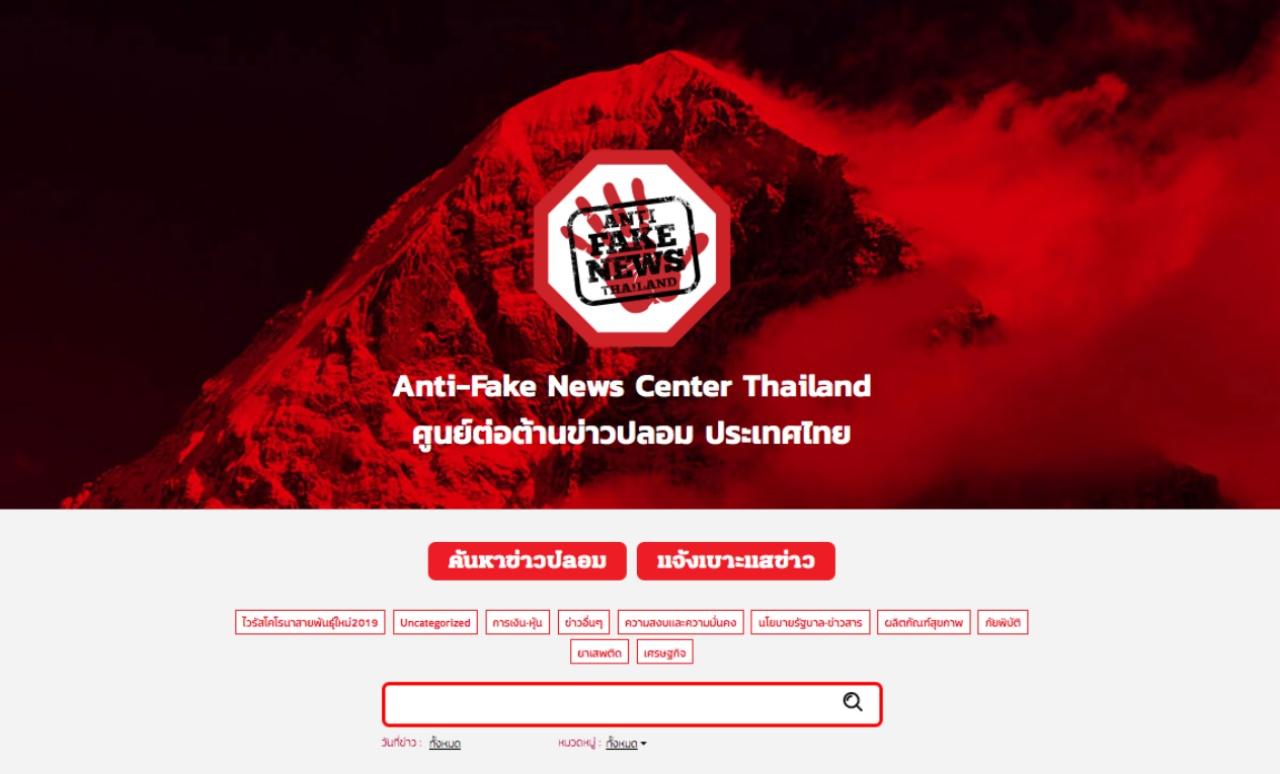Screen dimensions: 1280x774
Task: Click the Anti-Fake News Center Thailand heading
Action: pos(632,386)
